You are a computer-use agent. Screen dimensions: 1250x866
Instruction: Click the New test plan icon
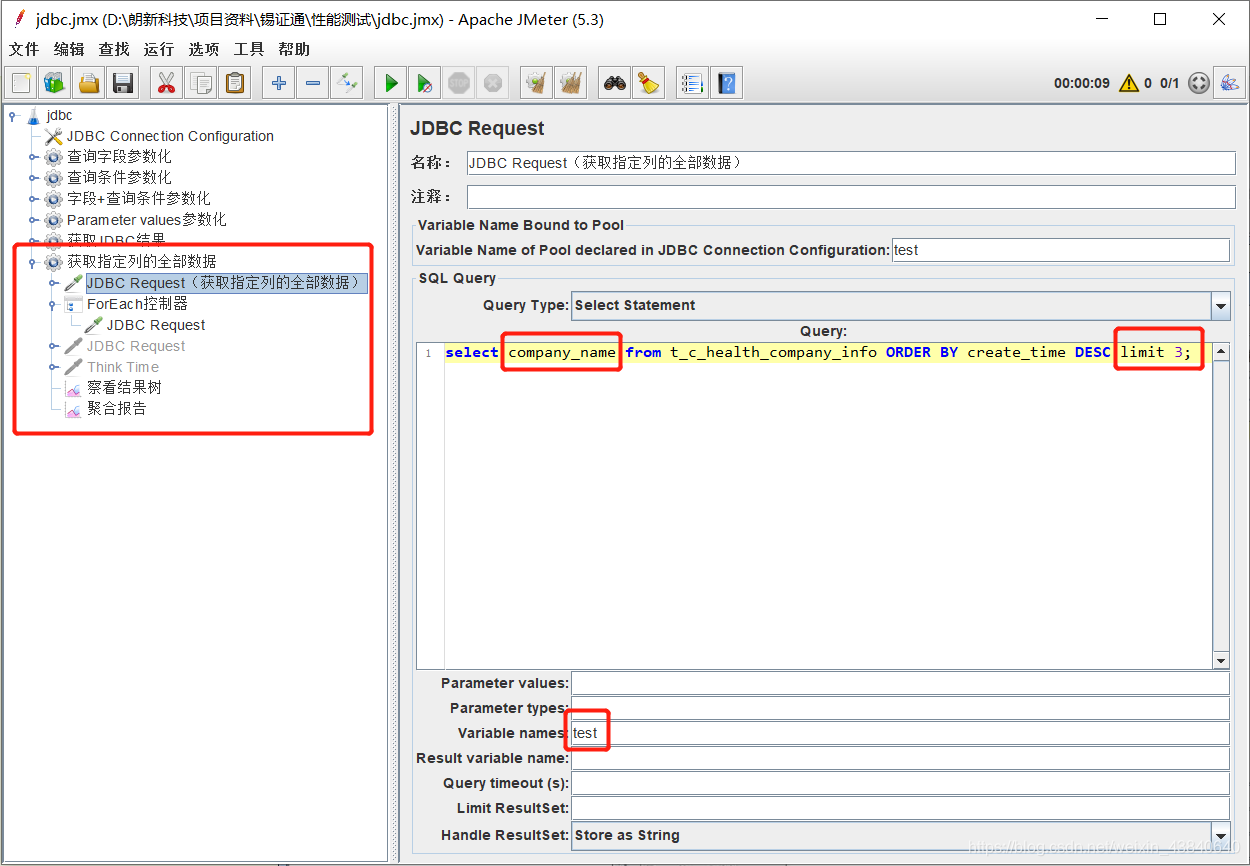click(x=22, y=83)
